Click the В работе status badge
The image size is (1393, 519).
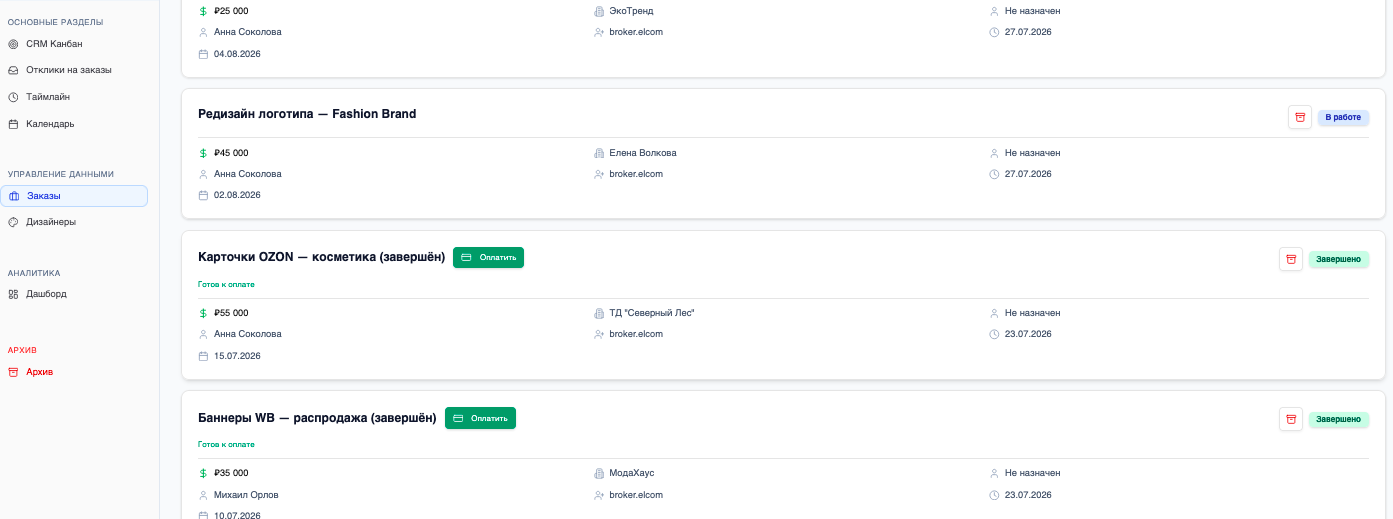1343,117
